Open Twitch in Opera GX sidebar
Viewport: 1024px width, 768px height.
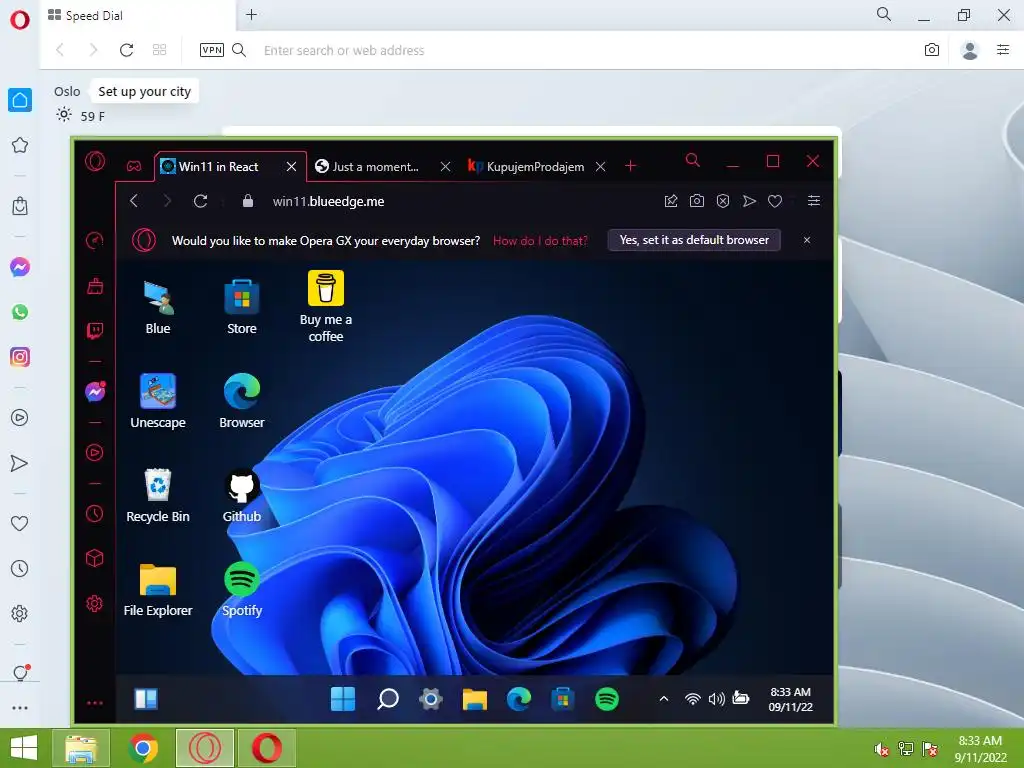pos(95,330)
